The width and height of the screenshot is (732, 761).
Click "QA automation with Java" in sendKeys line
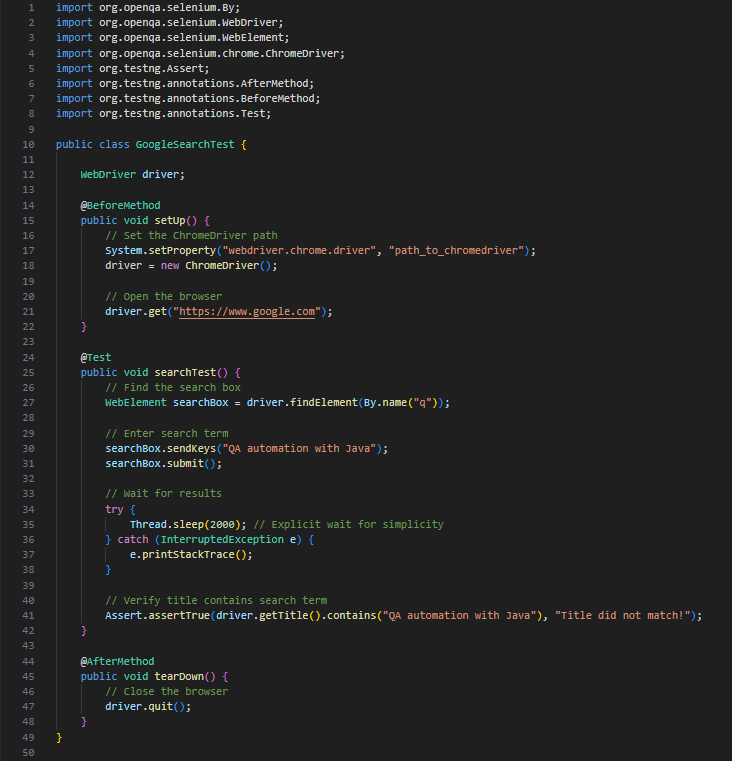pos(299,448)
